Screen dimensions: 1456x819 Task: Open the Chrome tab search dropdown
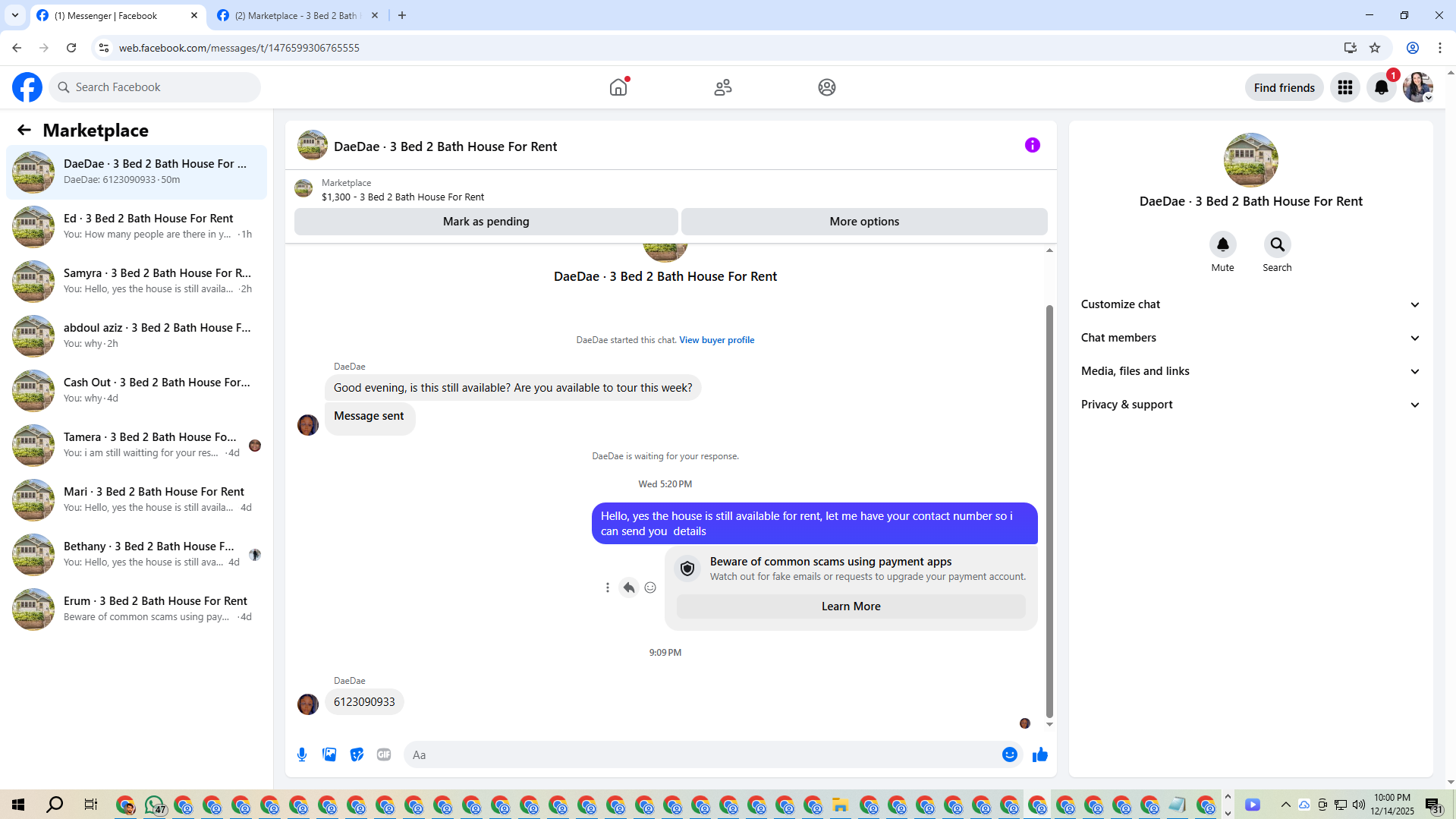coord(15,15)
